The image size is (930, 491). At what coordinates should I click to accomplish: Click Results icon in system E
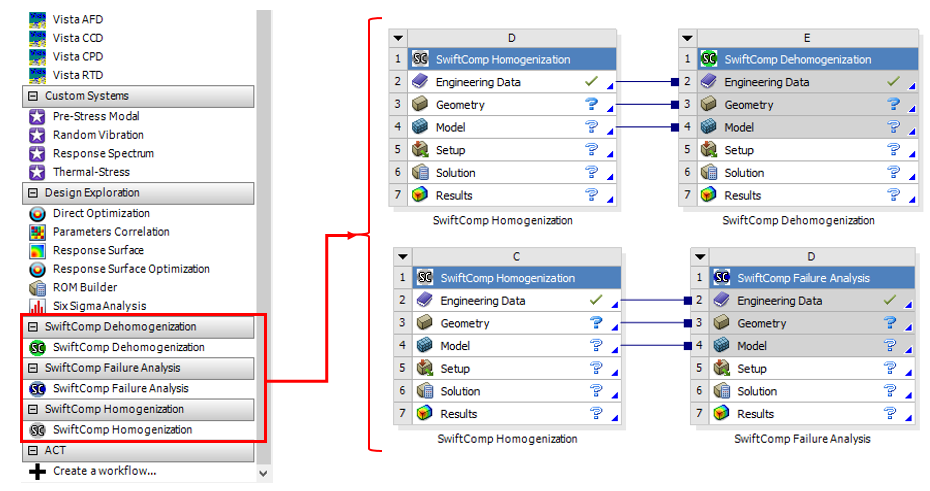(x=709, y=195)
